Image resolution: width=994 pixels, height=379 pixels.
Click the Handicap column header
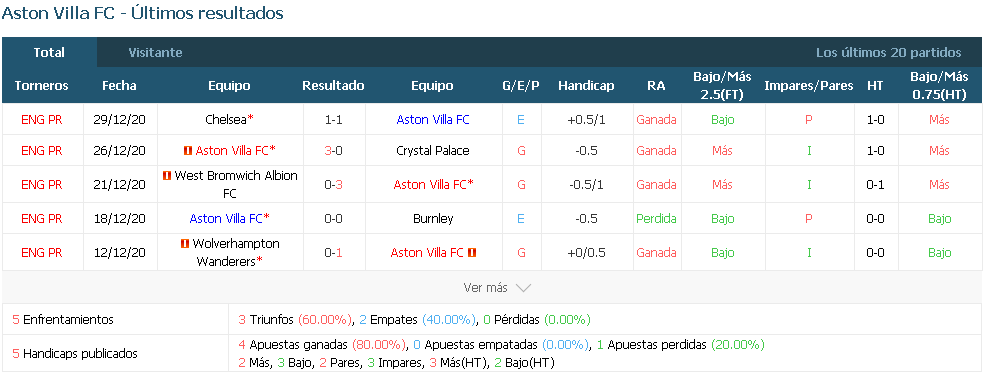(586, 86)
